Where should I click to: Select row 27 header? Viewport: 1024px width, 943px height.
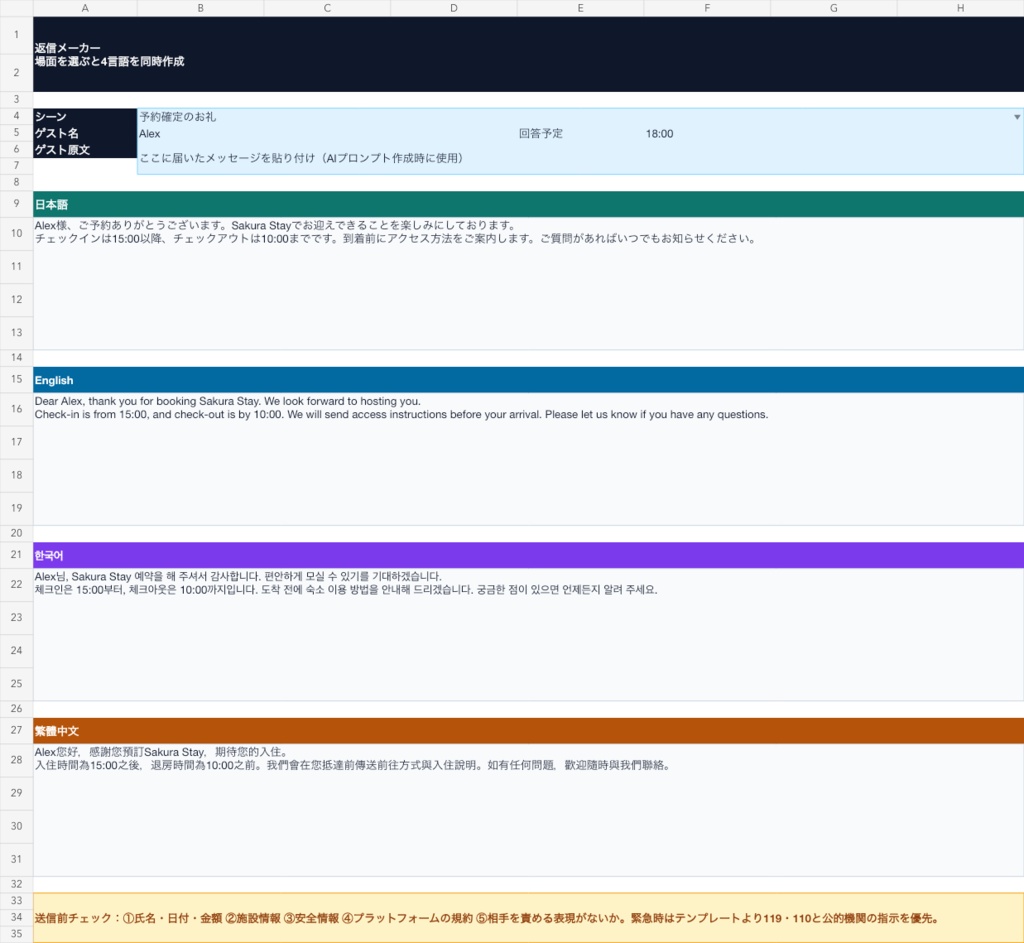16,730
